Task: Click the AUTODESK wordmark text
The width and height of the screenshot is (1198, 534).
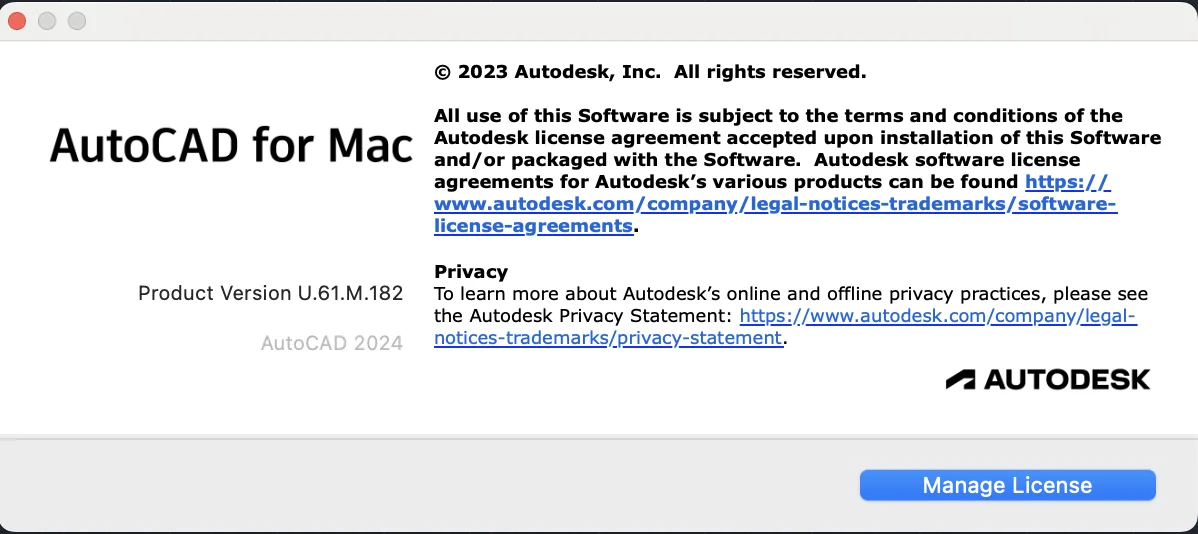Action: coord(1067,380)
